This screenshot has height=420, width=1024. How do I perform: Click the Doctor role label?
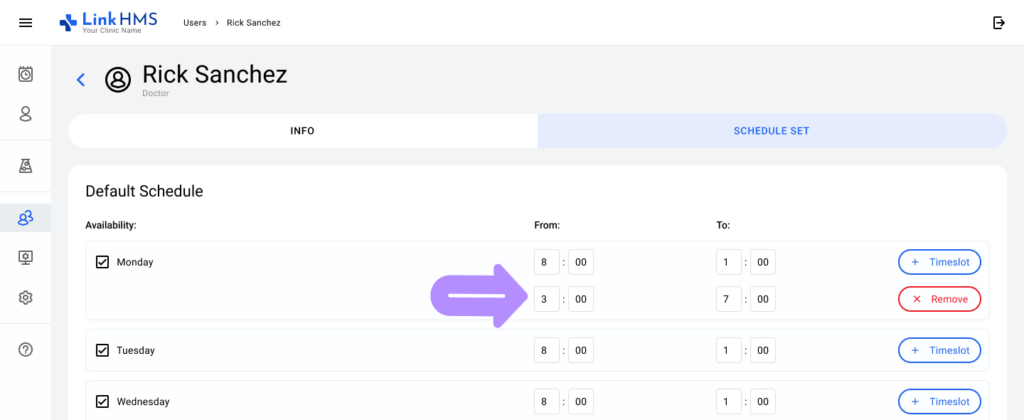[x=153, y=93]
